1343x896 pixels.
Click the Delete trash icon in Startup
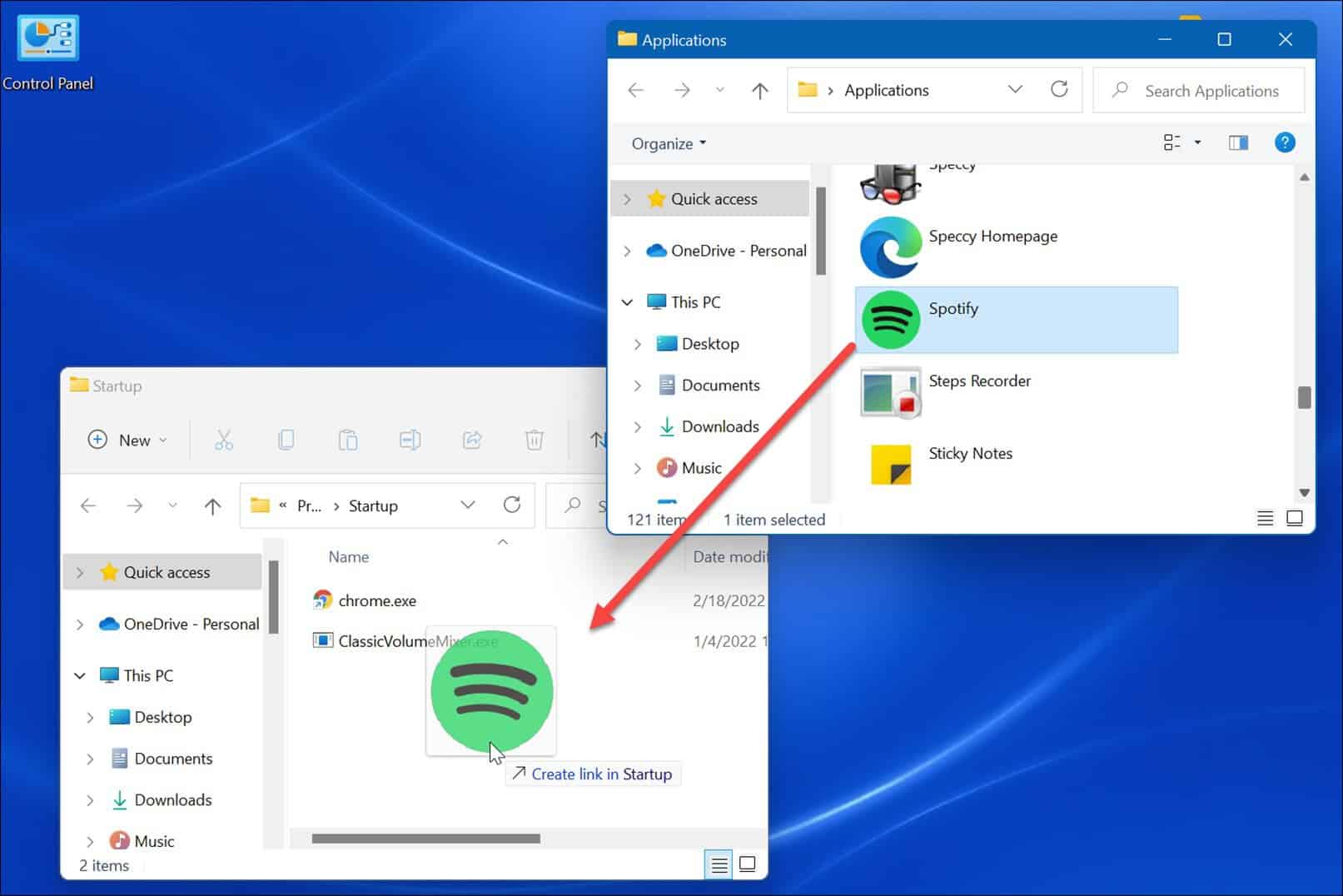pyautogui.click(x=535, y=440)
